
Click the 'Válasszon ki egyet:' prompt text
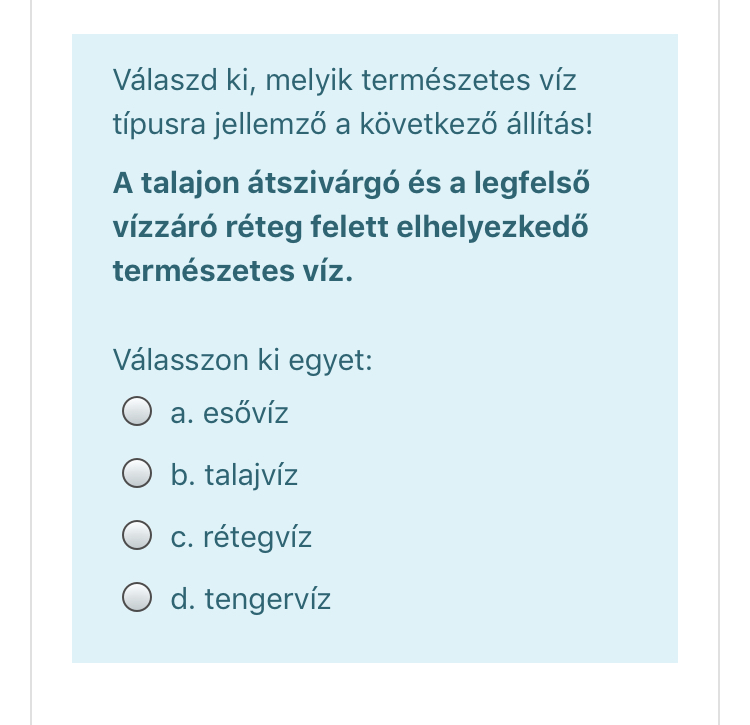coord(243,360)
